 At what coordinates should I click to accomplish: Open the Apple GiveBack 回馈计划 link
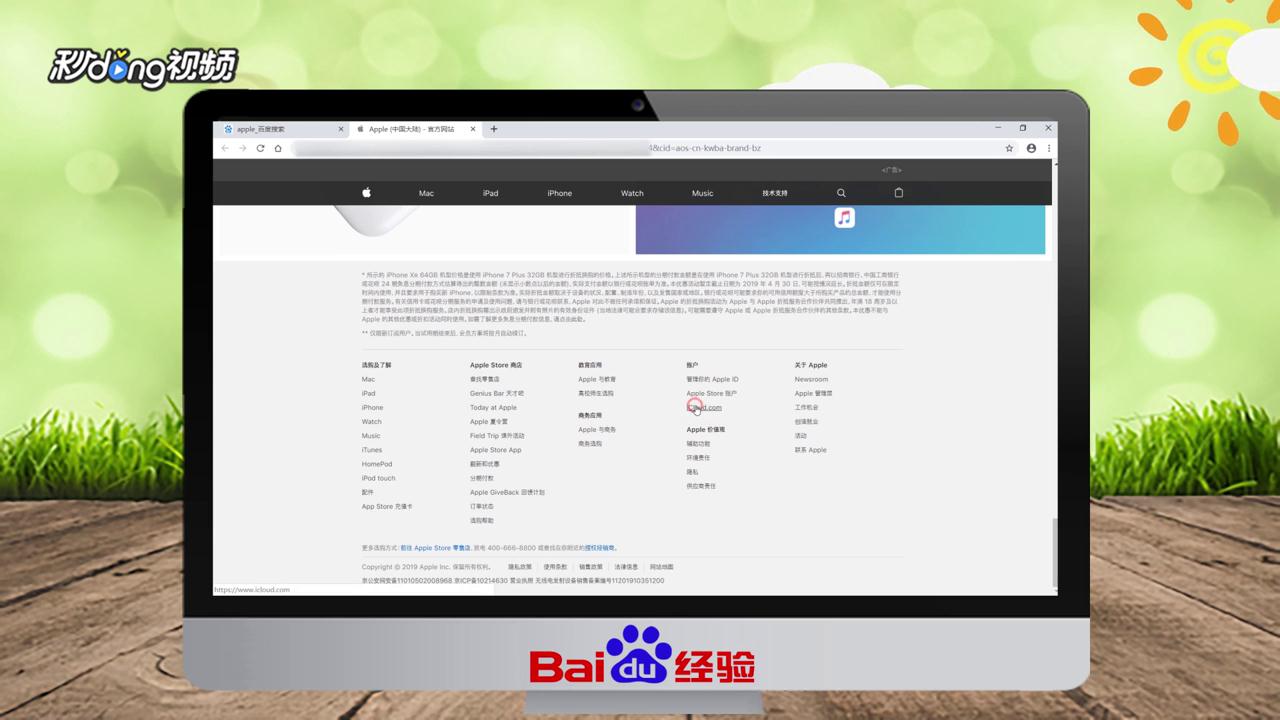pyautogui.click(x=507, y=493)
